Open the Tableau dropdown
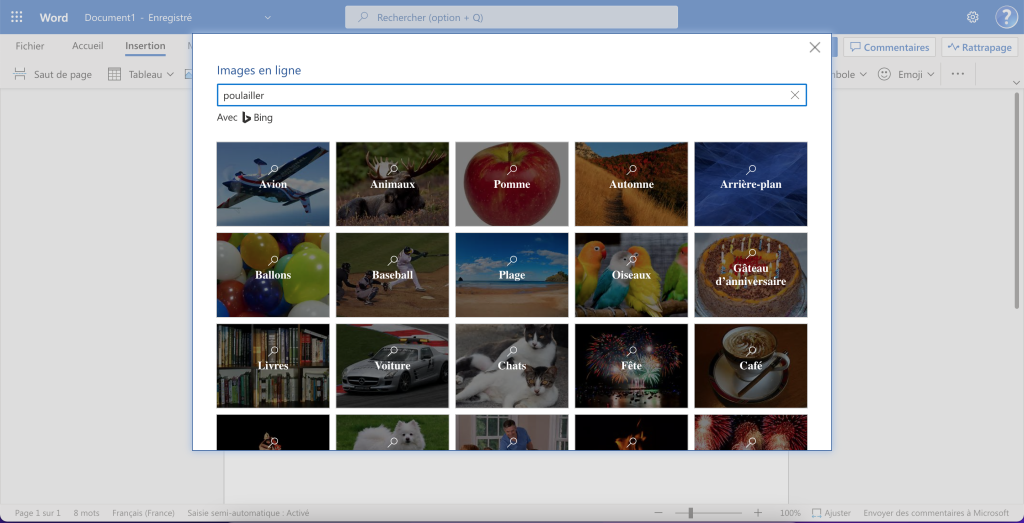1024x523 pixels. (x=141, y=74)
